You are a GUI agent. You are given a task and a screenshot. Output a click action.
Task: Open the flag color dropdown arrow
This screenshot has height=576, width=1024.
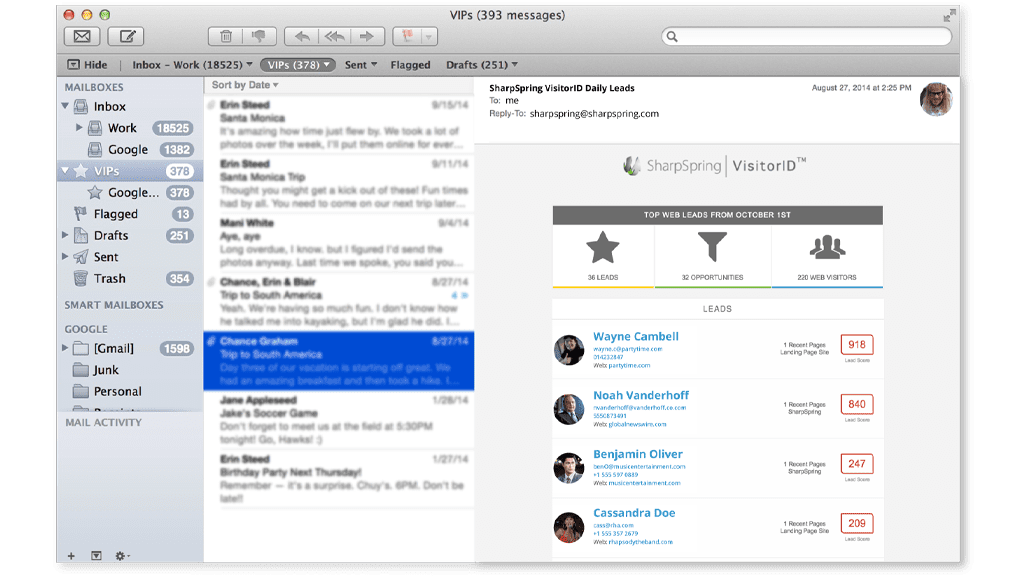[x=429, y=37]
